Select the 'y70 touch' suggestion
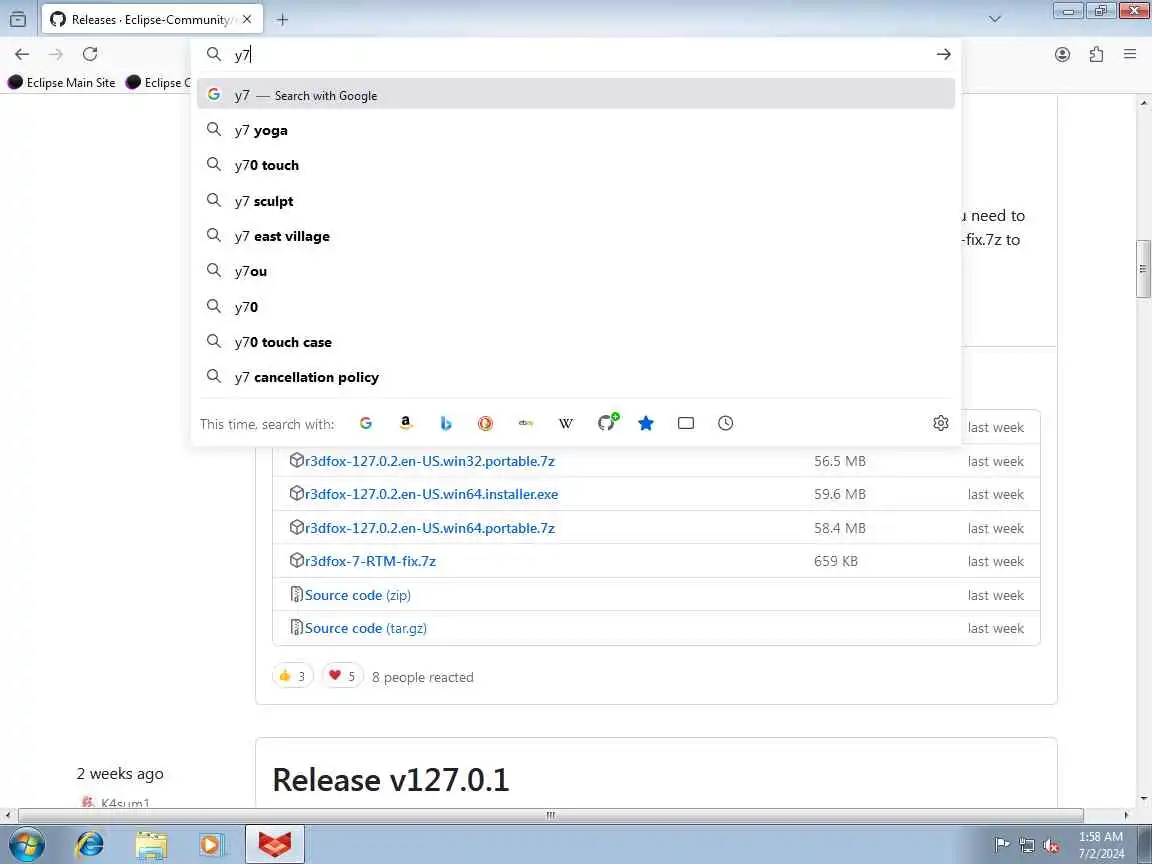1152x864 pixels. point(576,165)
